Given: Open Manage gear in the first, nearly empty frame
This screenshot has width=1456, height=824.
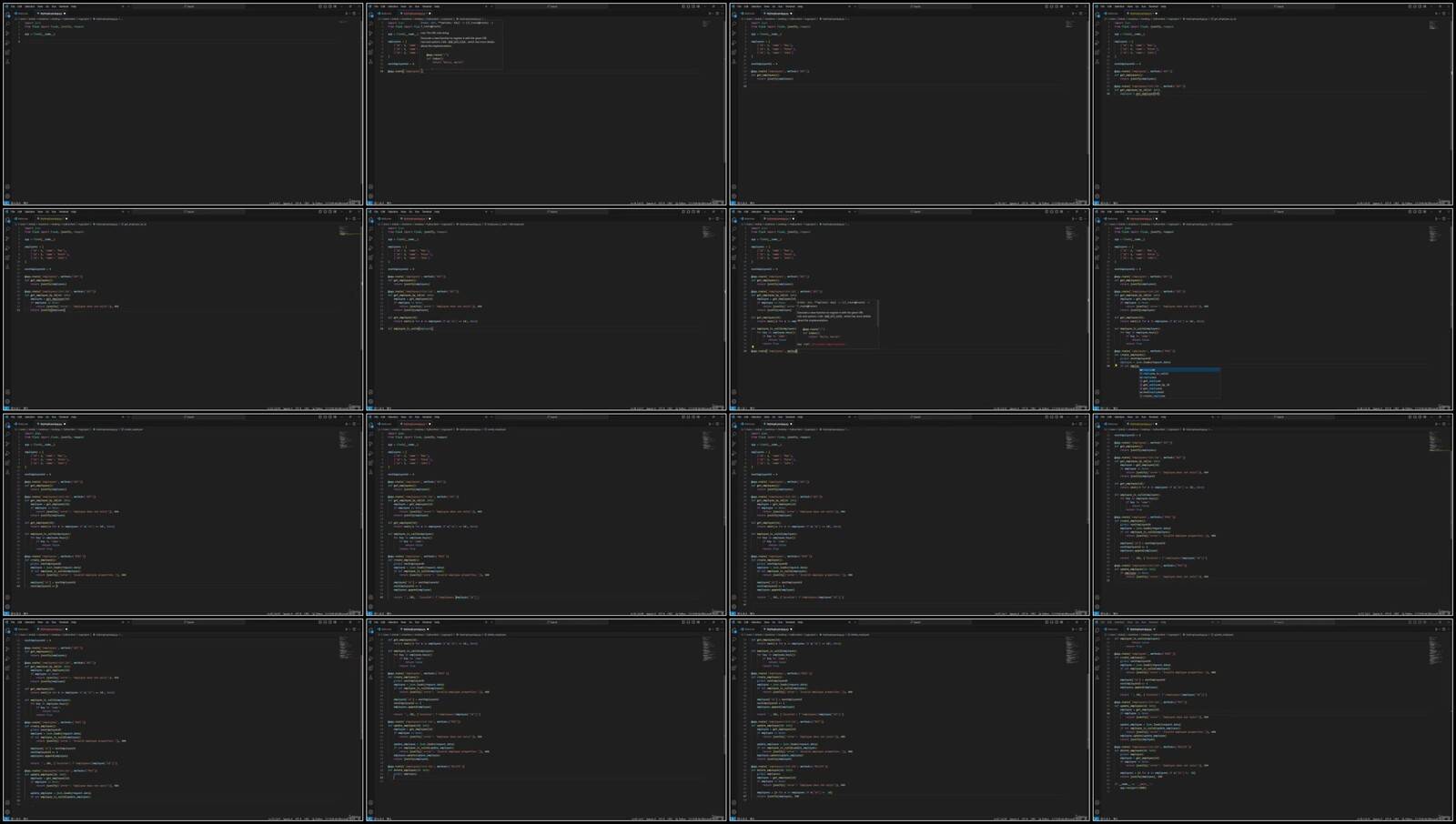Looking at the screenshot, I should (x=7, y=196).
